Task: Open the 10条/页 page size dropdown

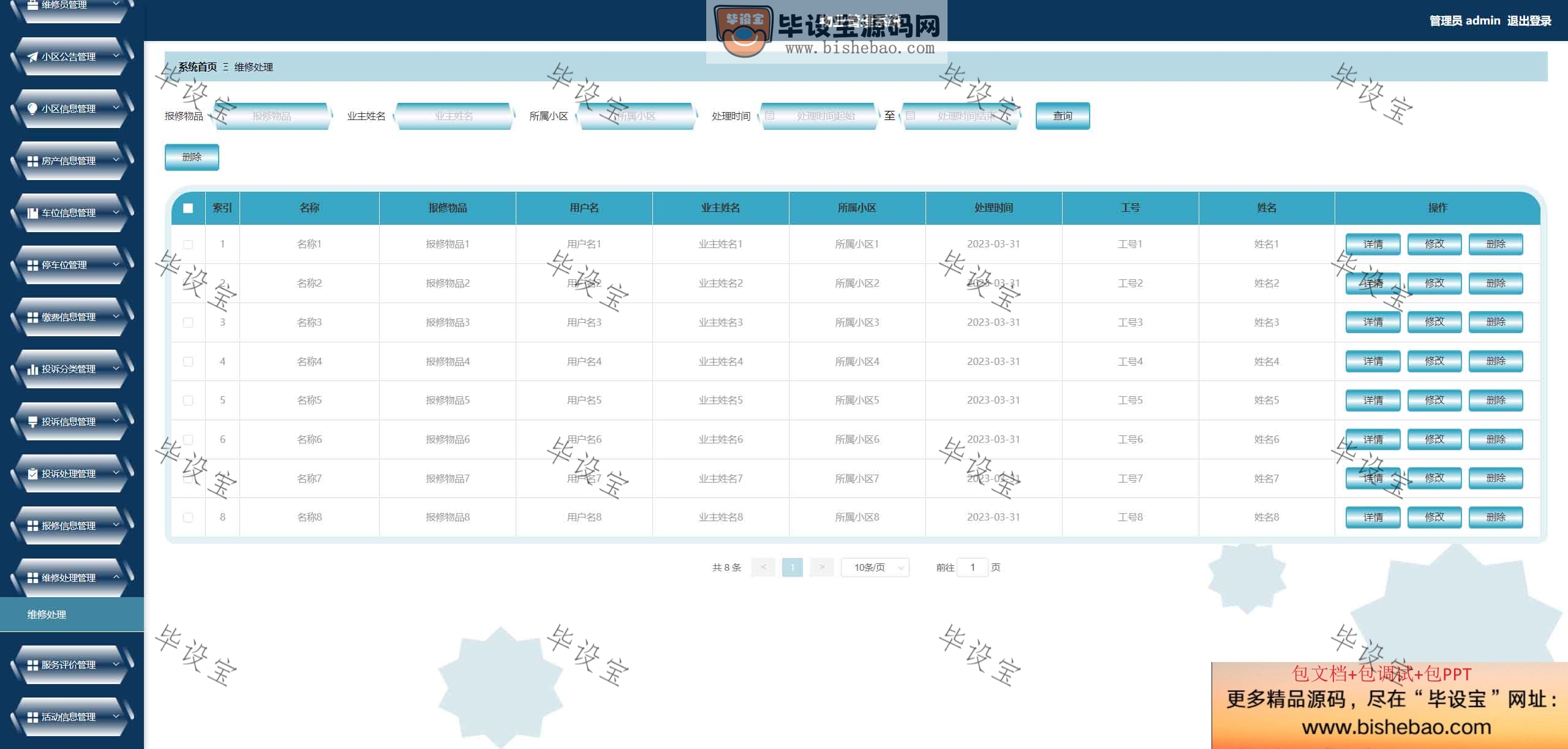Action: click(x=875, y=568)
